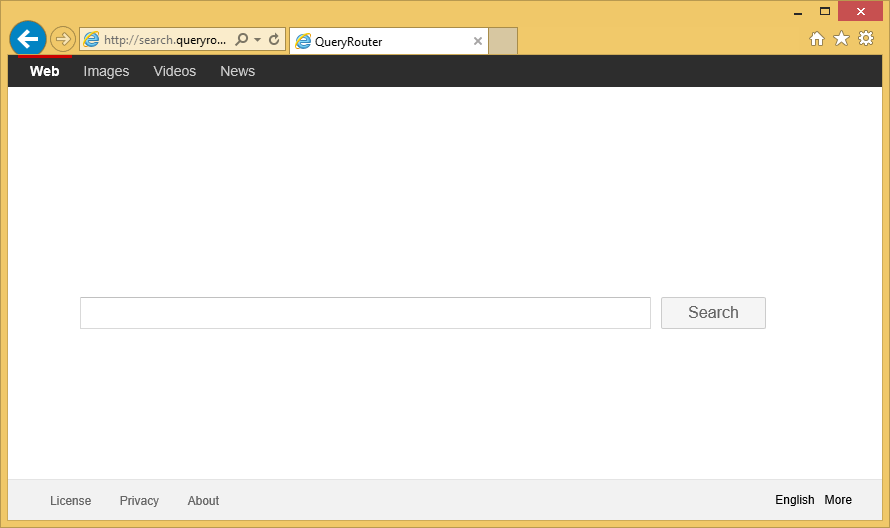The width and height of the screenshot is (890, 528).
Task: Open the License link in the footer
Action: coord(70,501)
